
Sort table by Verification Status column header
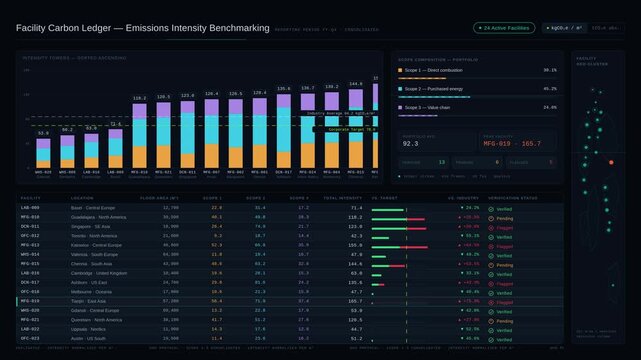pos(513,198)
